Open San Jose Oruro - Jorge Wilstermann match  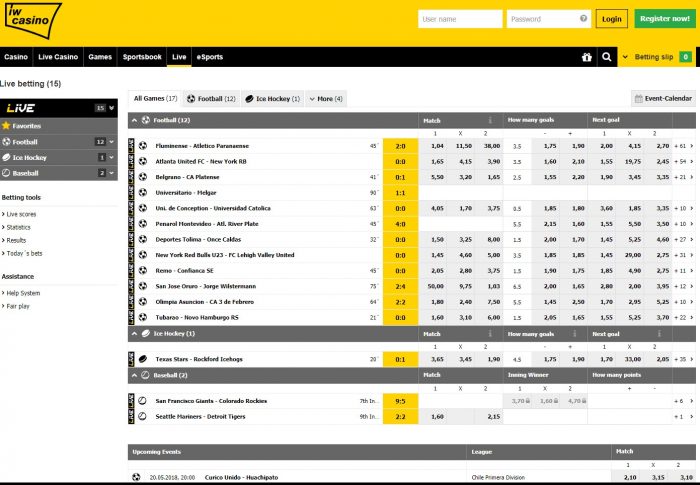tap(205, 286)
